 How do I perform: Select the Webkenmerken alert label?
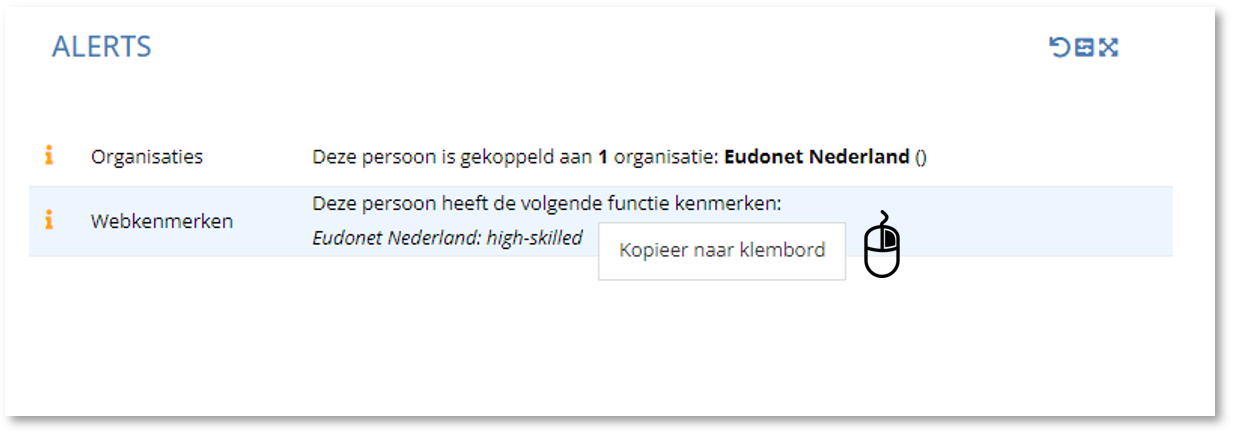point(162,221)
